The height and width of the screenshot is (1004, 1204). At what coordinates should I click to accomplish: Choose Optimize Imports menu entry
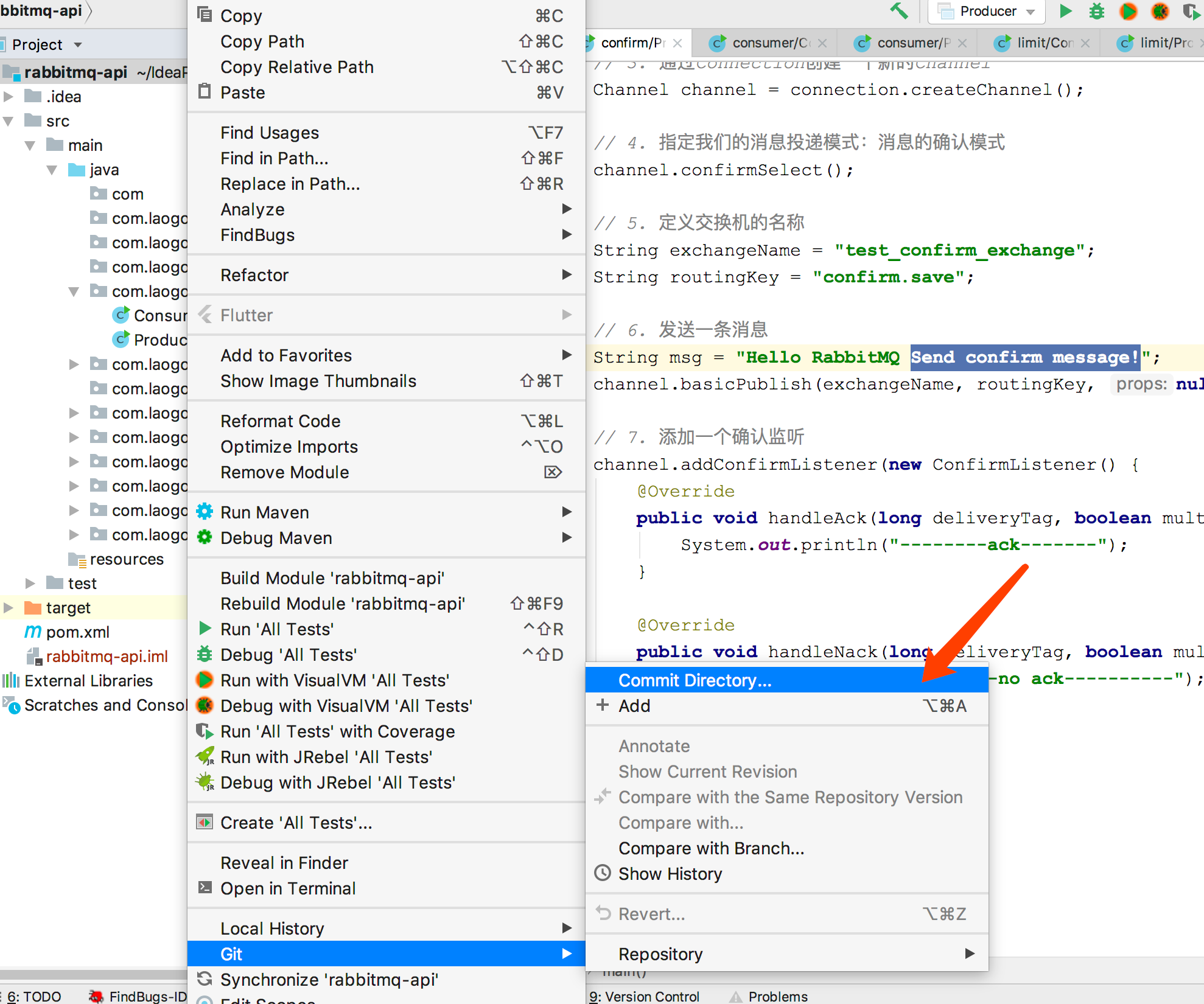(387, 447)
